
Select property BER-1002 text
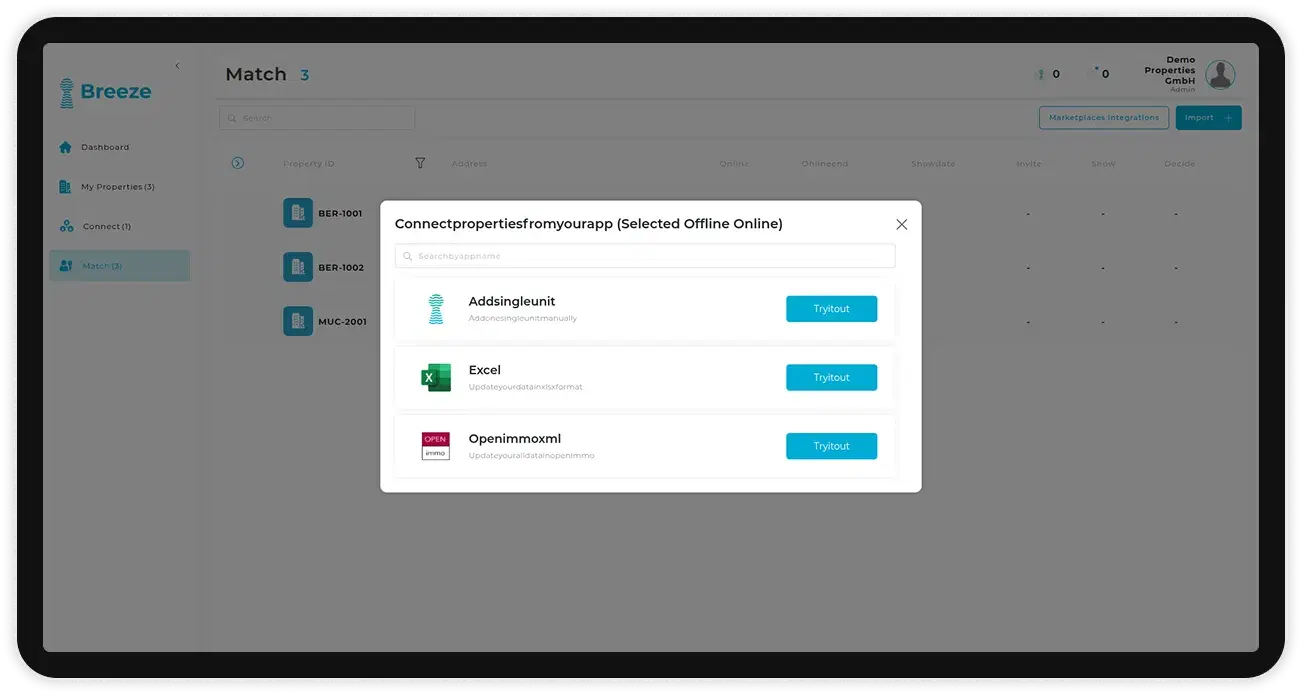(341, 268)
